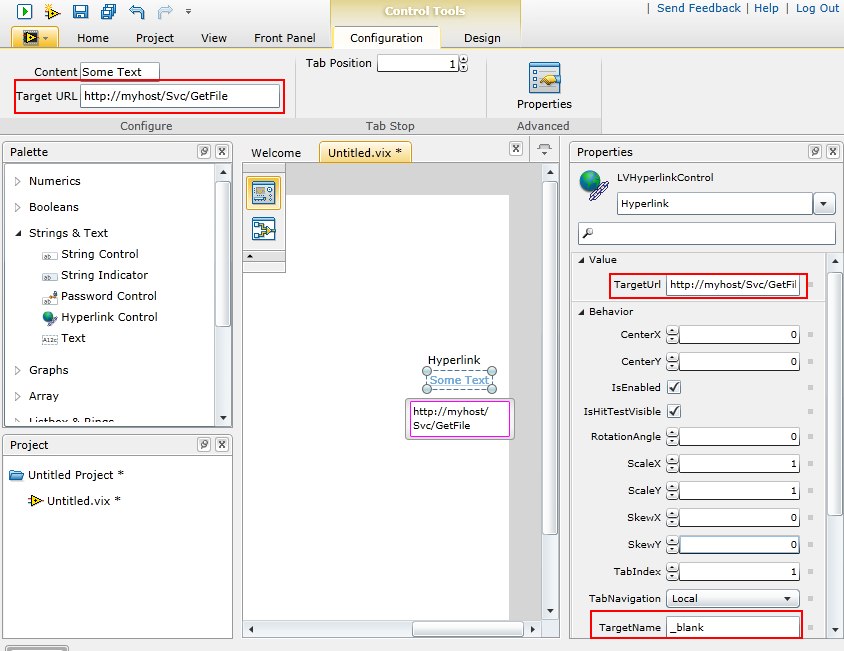Collapse the Behavior property section
Viewport: 844px width, 651px height.
pos(581,312)
